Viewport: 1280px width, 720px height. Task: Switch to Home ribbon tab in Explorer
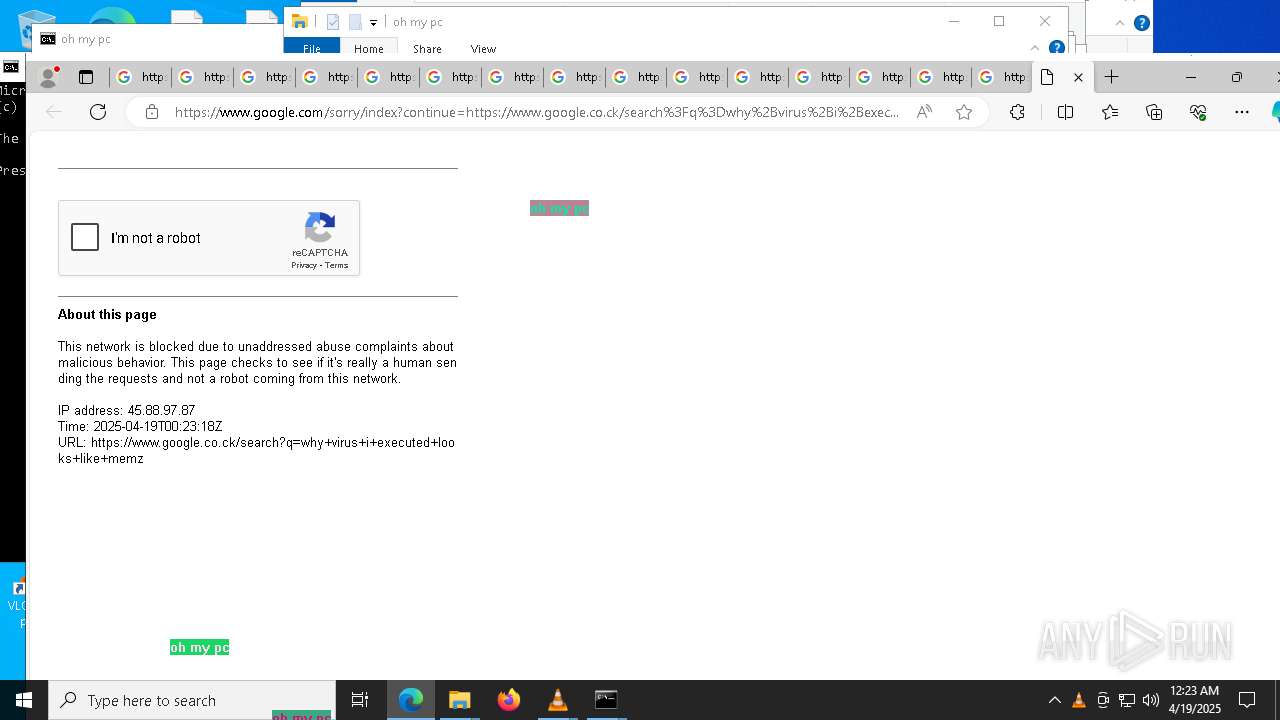(x=368, y=48)
